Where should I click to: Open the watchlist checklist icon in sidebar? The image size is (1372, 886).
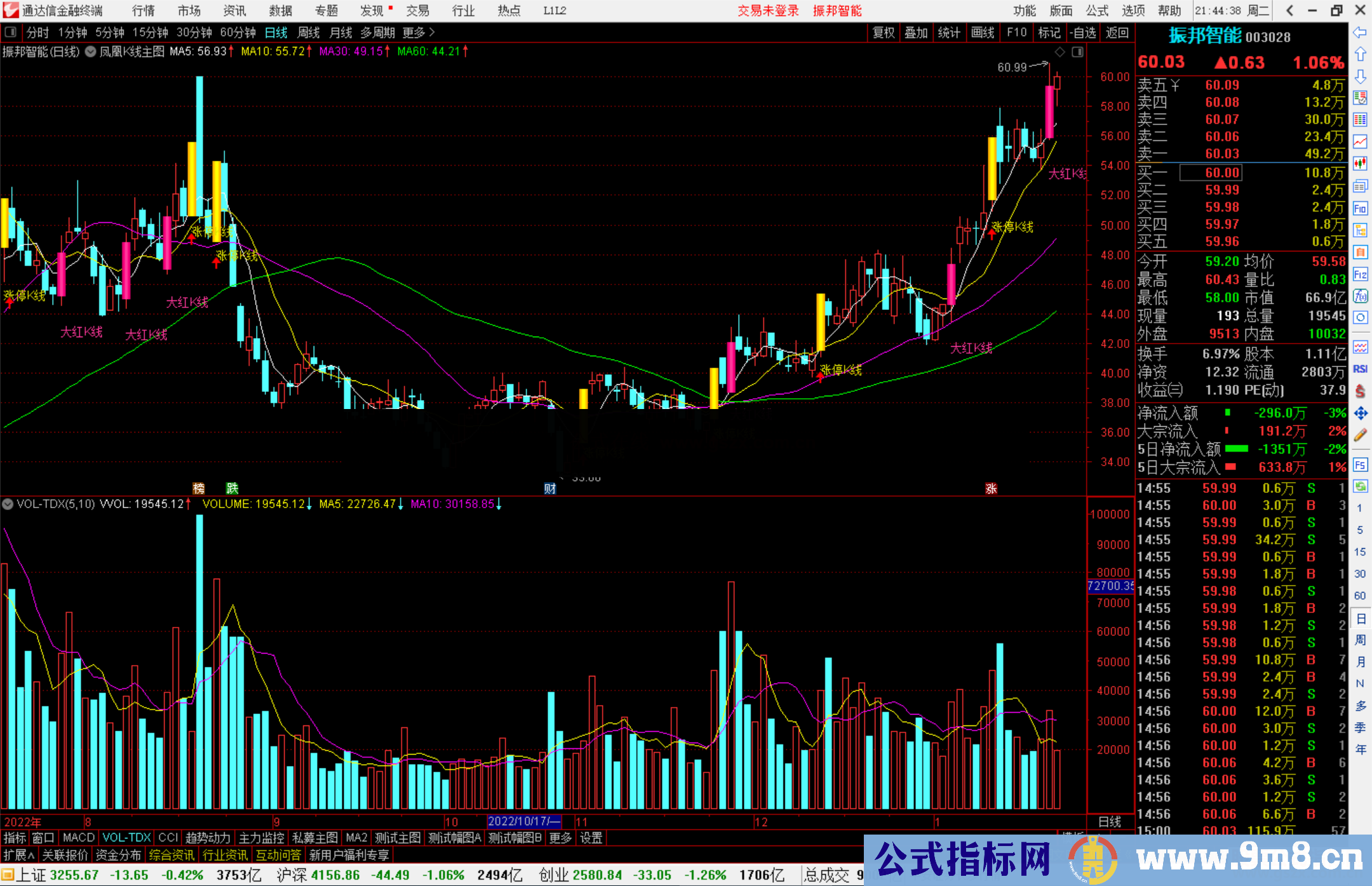1360,98
